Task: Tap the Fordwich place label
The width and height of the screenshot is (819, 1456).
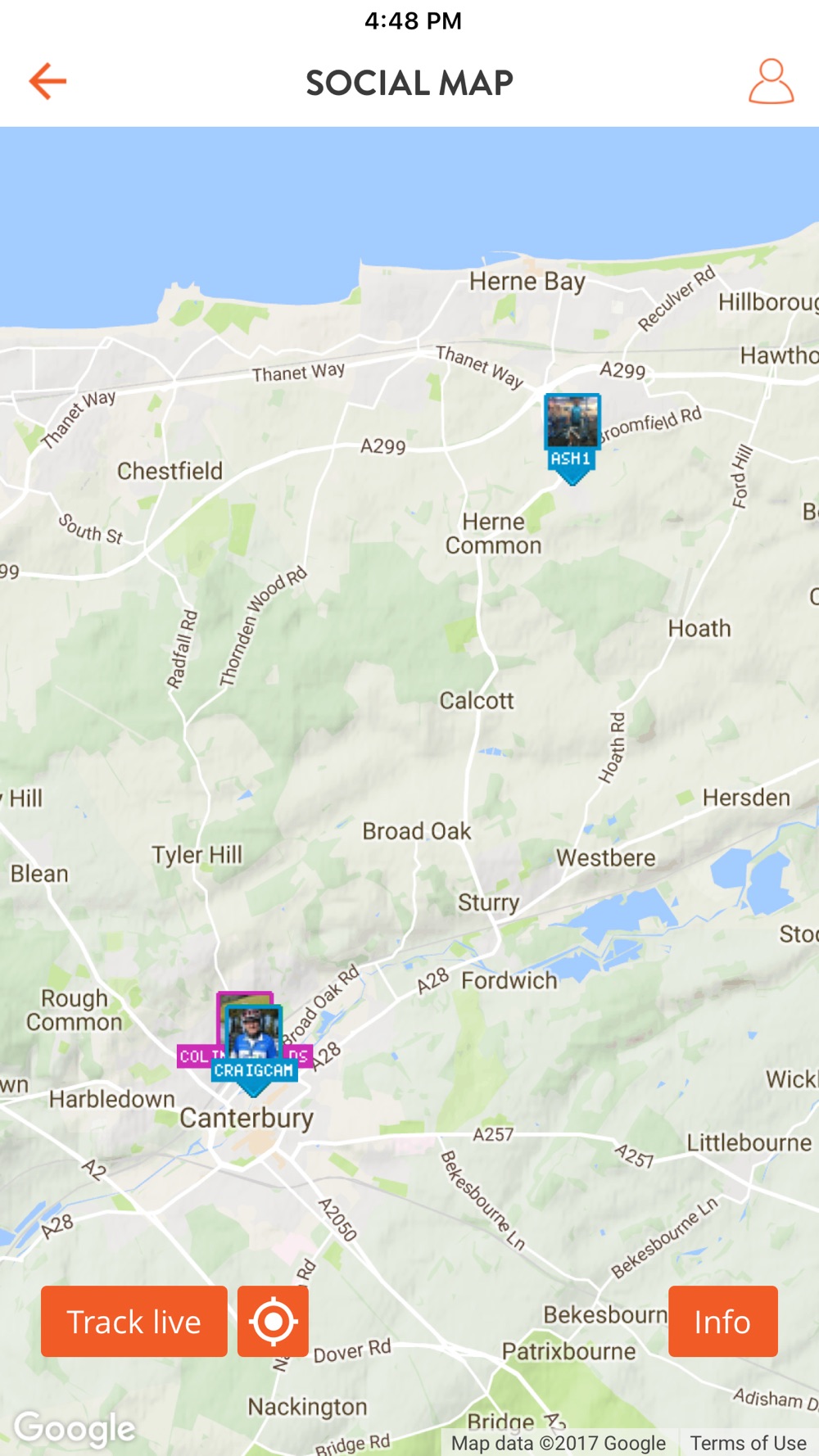Action: point(509,980)
